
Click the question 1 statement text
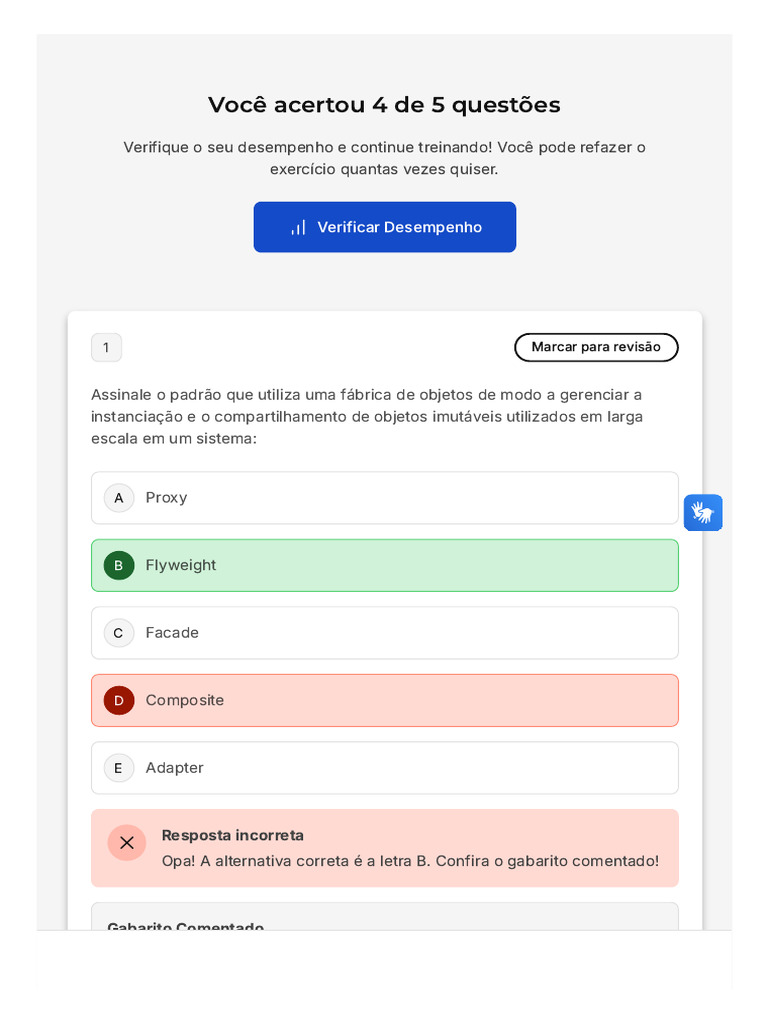click(367, 417)
